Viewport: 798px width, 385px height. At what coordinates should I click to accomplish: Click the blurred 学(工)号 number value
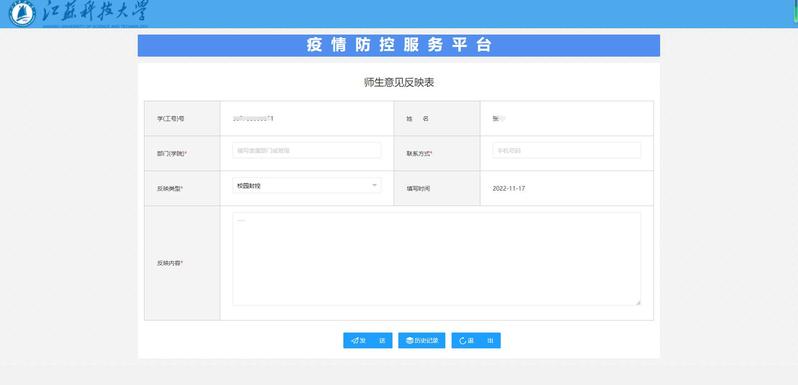click(x=253, y=118)
